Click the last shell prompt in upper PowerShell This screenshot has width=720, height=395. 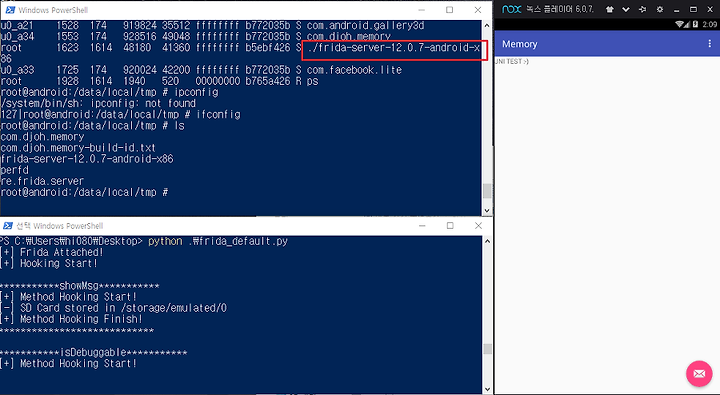coord(84,192)
